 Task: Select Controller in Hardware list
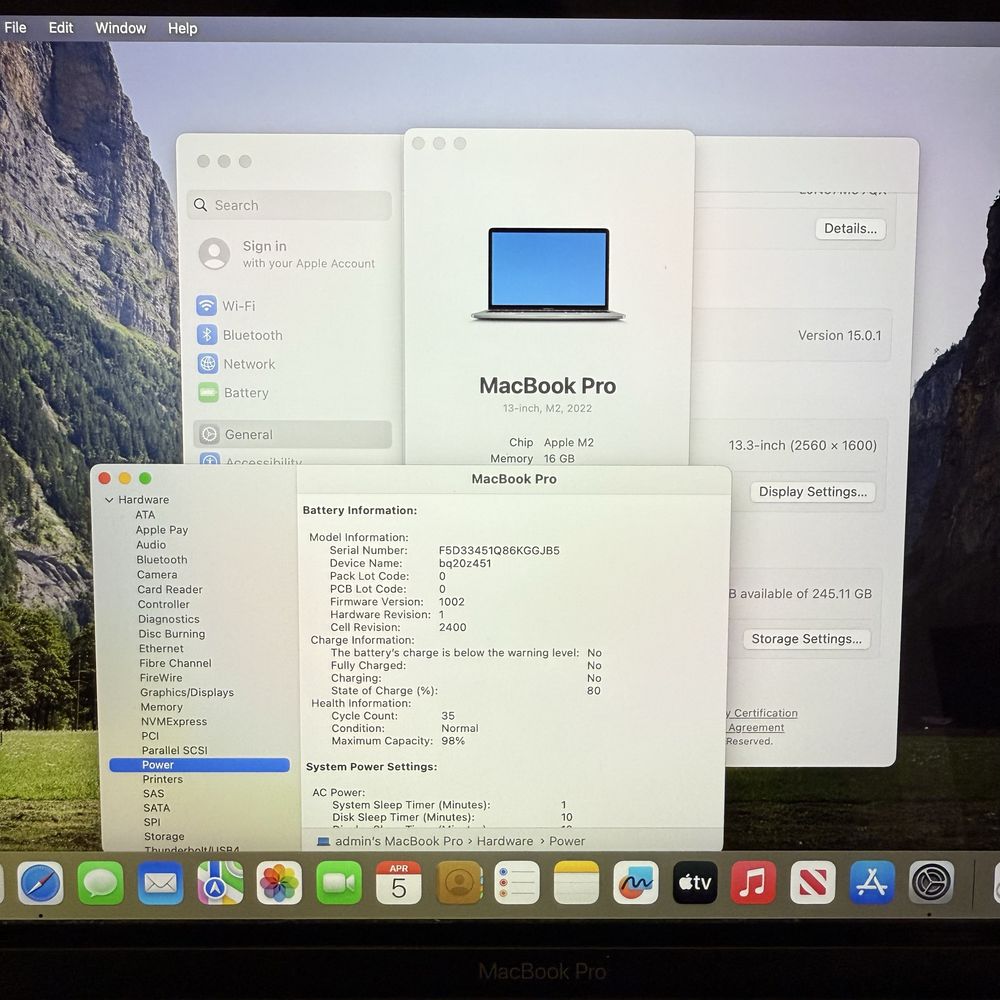pos(163,604)
